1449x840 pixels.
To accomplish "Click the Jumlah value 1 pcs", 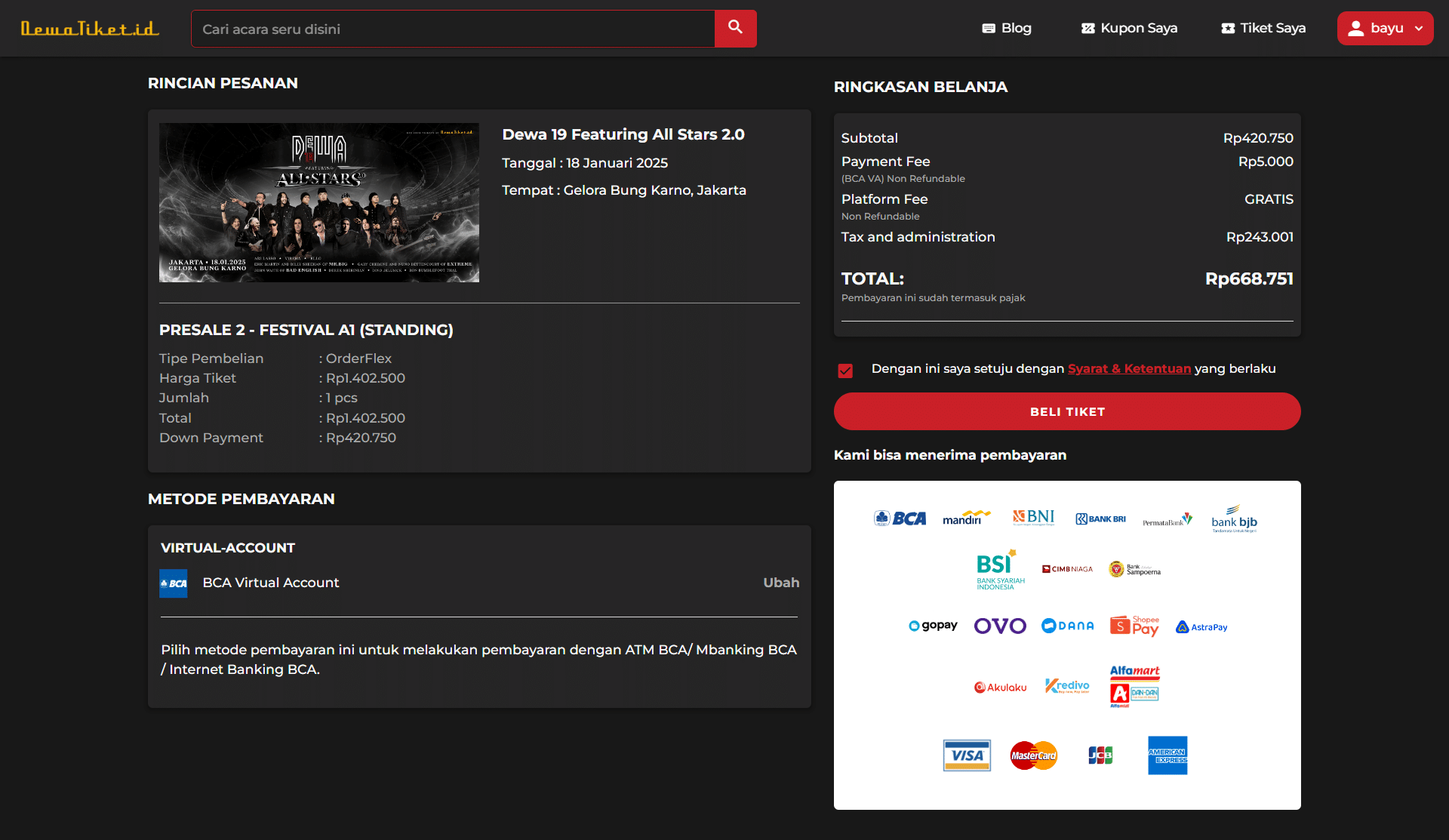I will tap(342, 398).
